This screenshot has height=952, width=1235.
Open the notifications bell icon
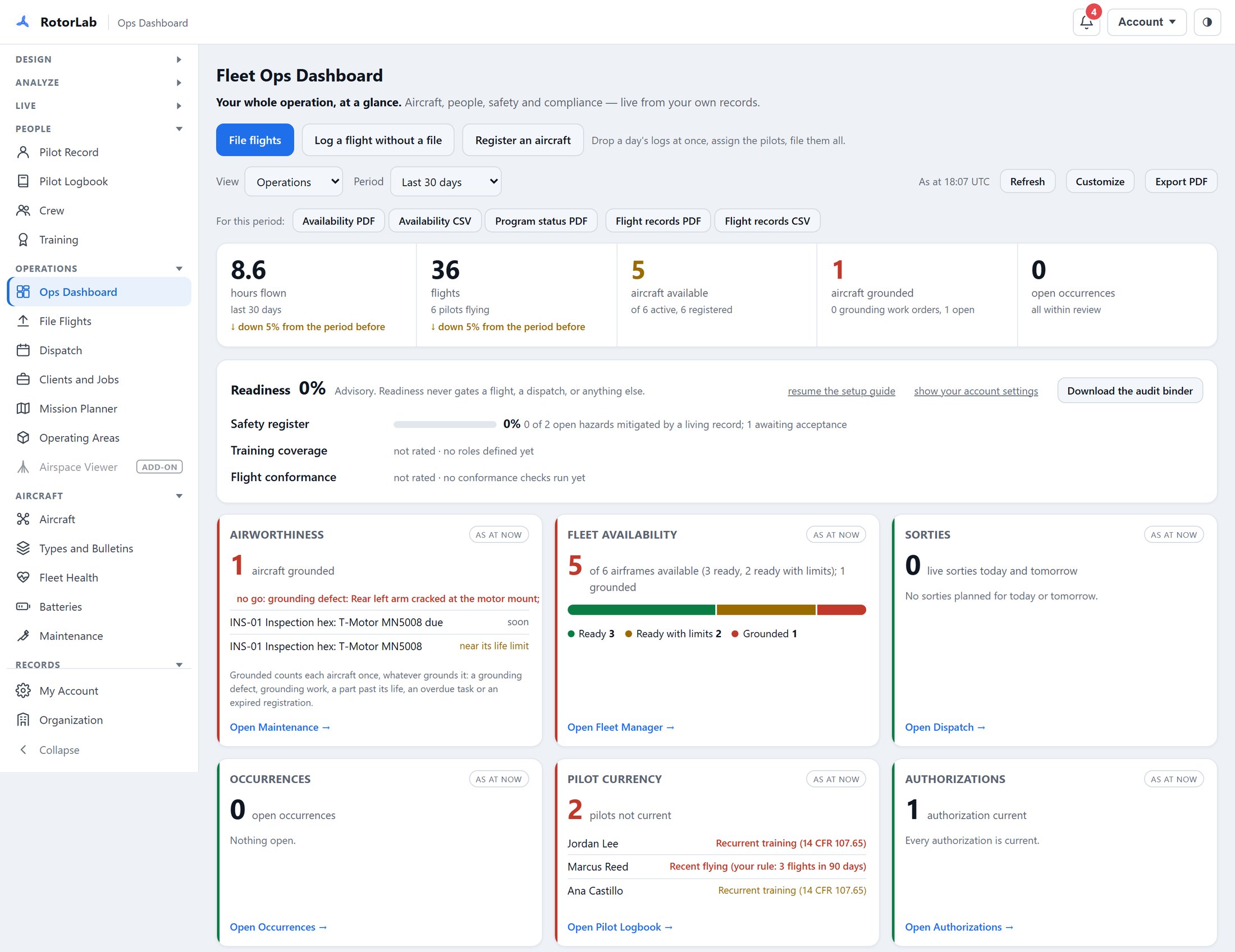click(x=1086, y=22)
